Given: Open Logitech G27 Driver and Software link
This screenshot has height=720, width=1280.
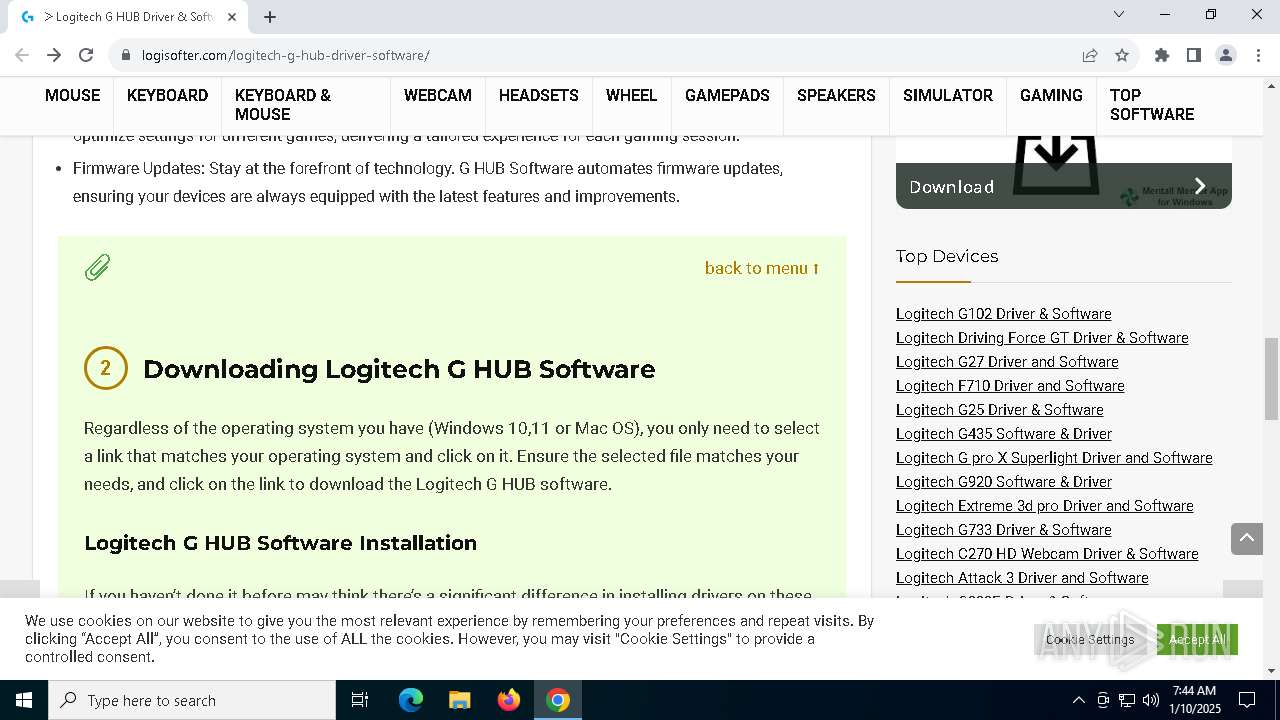Looking at the screenshot, I should coord(1007,362).
